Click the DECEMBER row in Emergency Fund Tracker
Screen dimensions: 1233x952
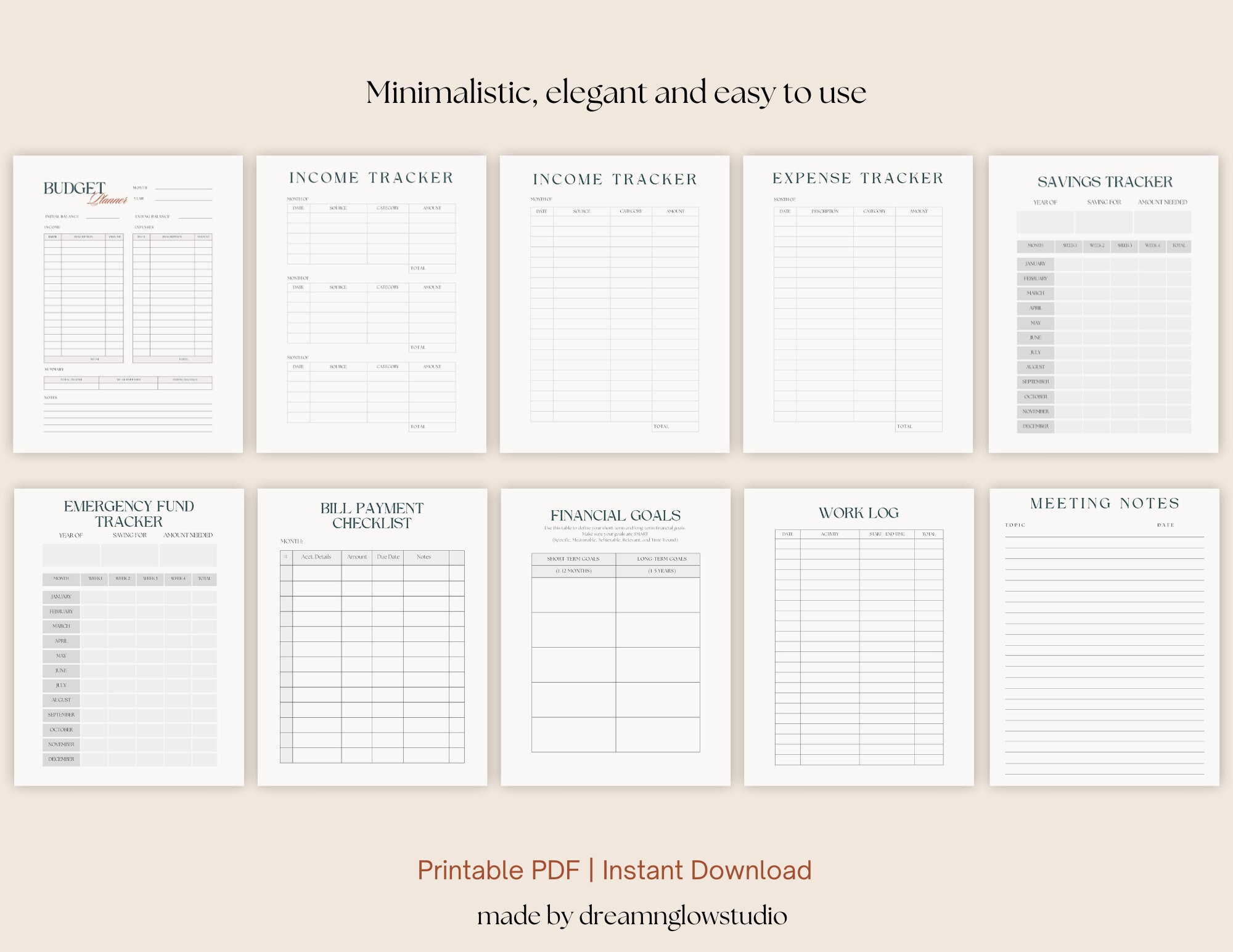62,760
